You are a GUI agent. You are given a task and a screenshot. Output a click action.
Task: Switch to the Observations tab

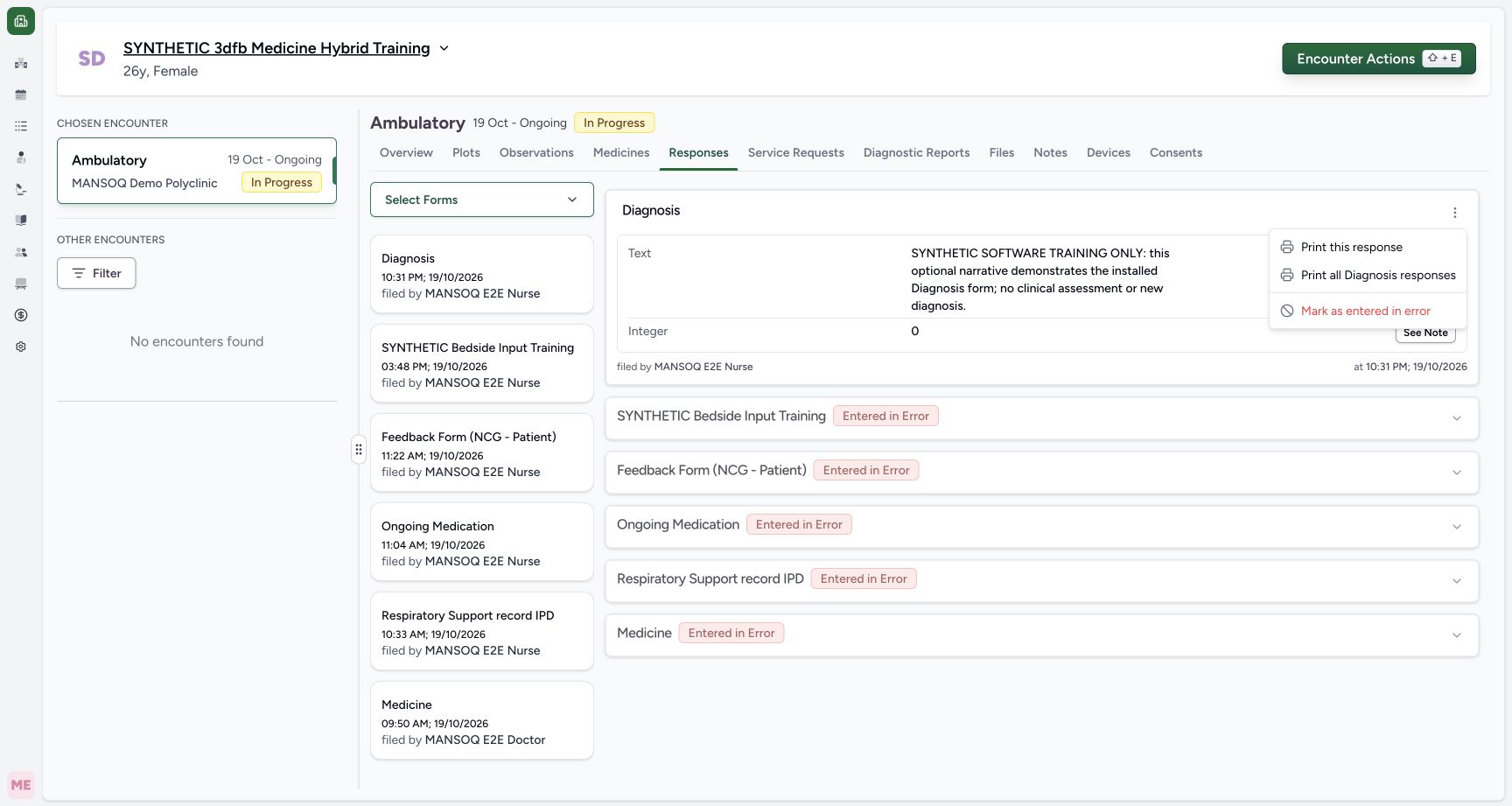coord(536,152)
